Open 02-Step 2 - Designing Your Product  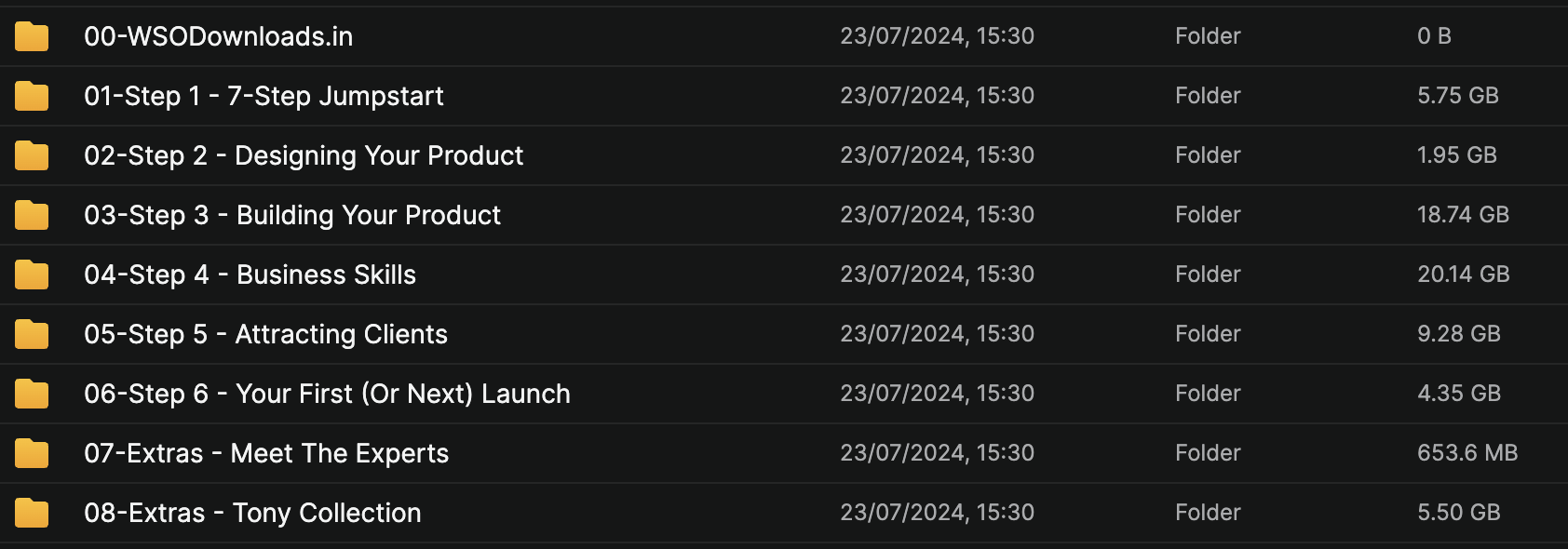(x=304, y=155)
